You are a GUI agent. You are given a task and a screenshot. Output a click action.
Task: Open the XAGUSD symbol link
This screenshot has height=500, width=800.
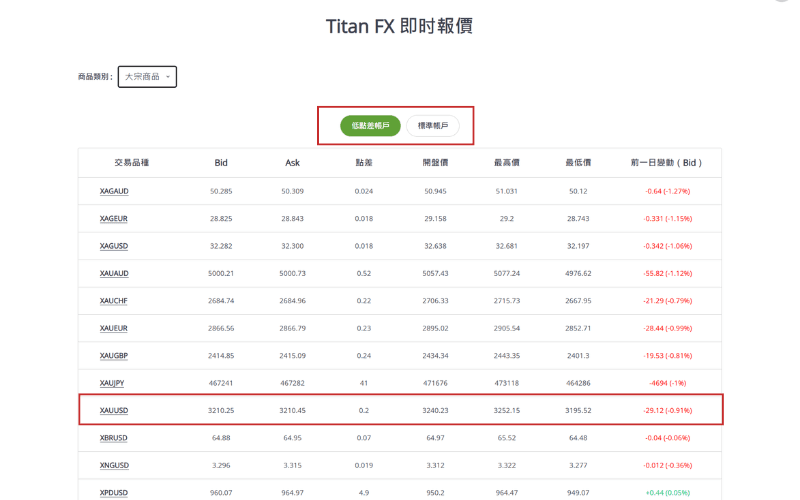click(114, 246)
